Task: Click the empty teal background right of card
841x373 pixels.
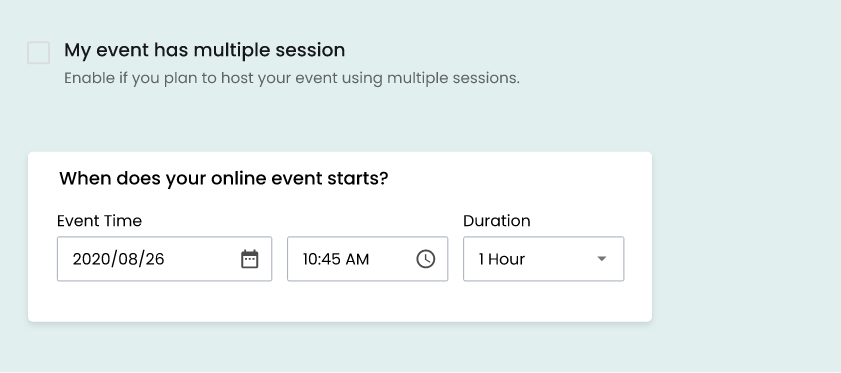Action: pyautogui.click(x=746, y=236)
